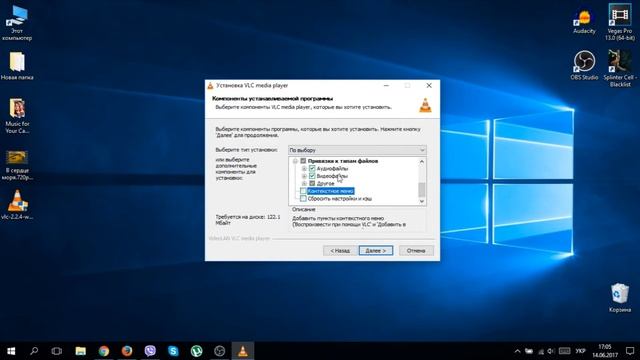Image resolution: width=640 pixels, height=360 pixels.
Task: Launch the OBS Studio desktop shortcut
Action: coord(584,65)
